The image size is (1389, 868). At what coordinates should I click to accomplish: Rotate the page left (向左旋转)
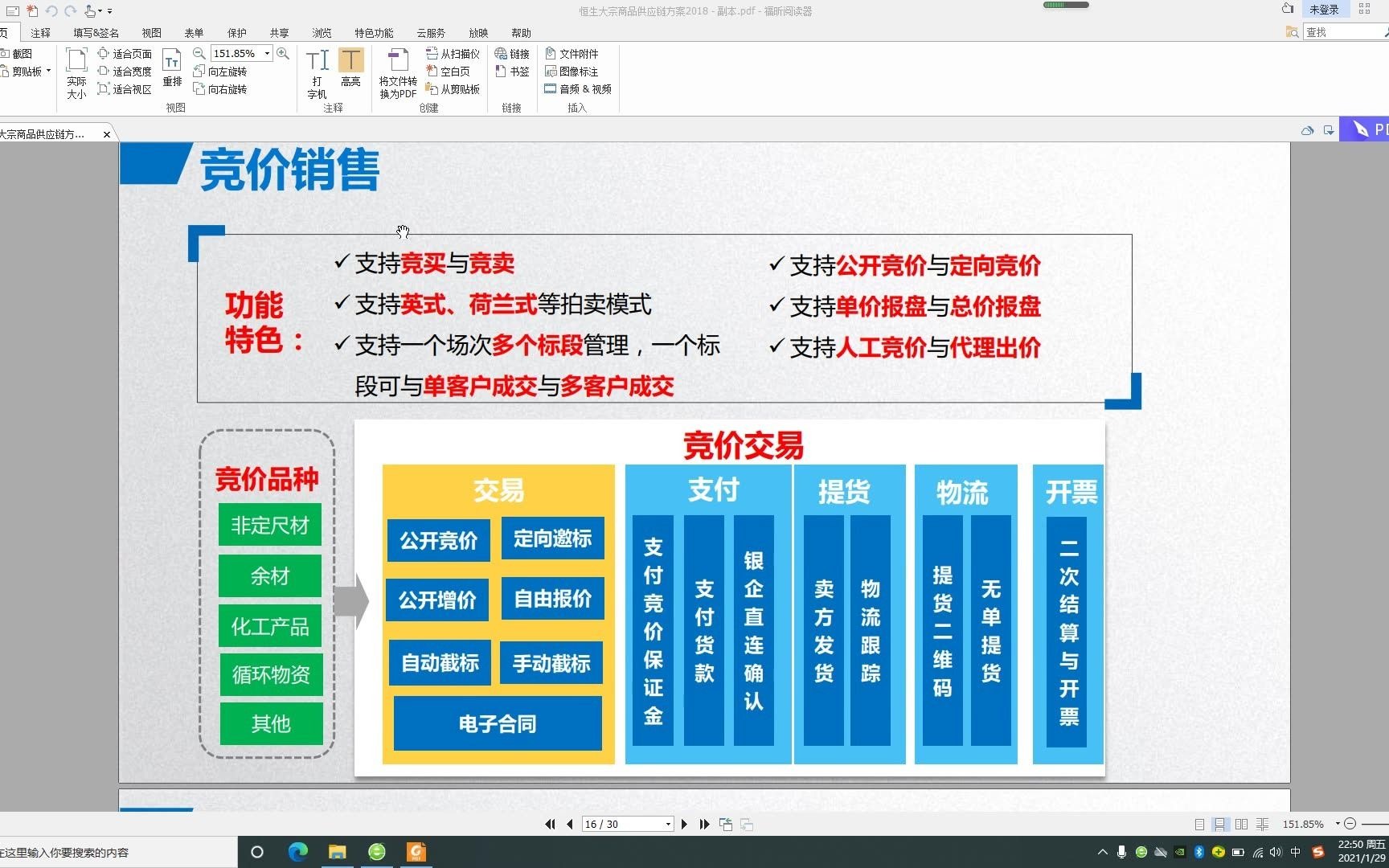(x=220, y=72)
